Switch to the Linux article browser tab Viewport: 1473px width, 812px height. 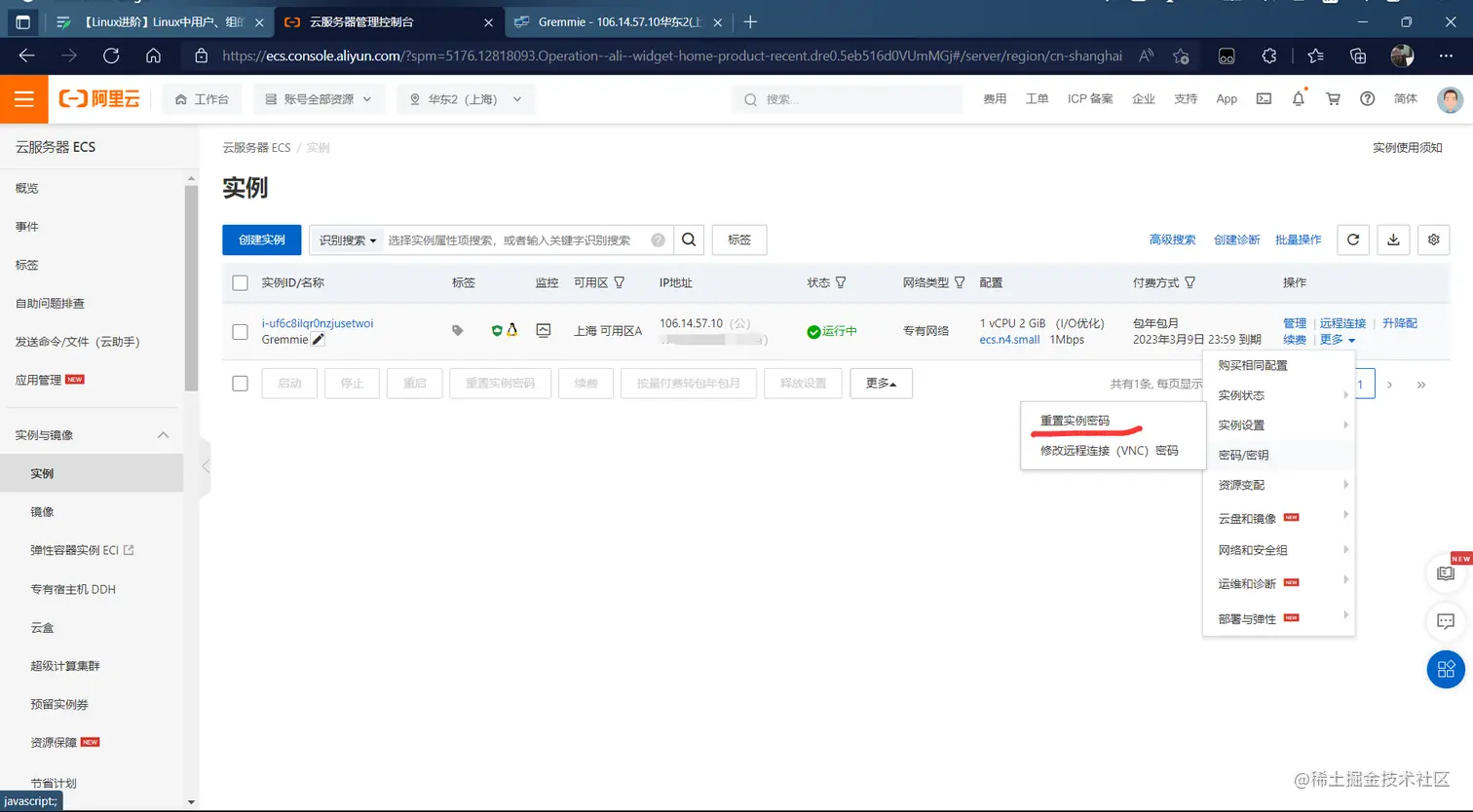[x=160, y=21]
